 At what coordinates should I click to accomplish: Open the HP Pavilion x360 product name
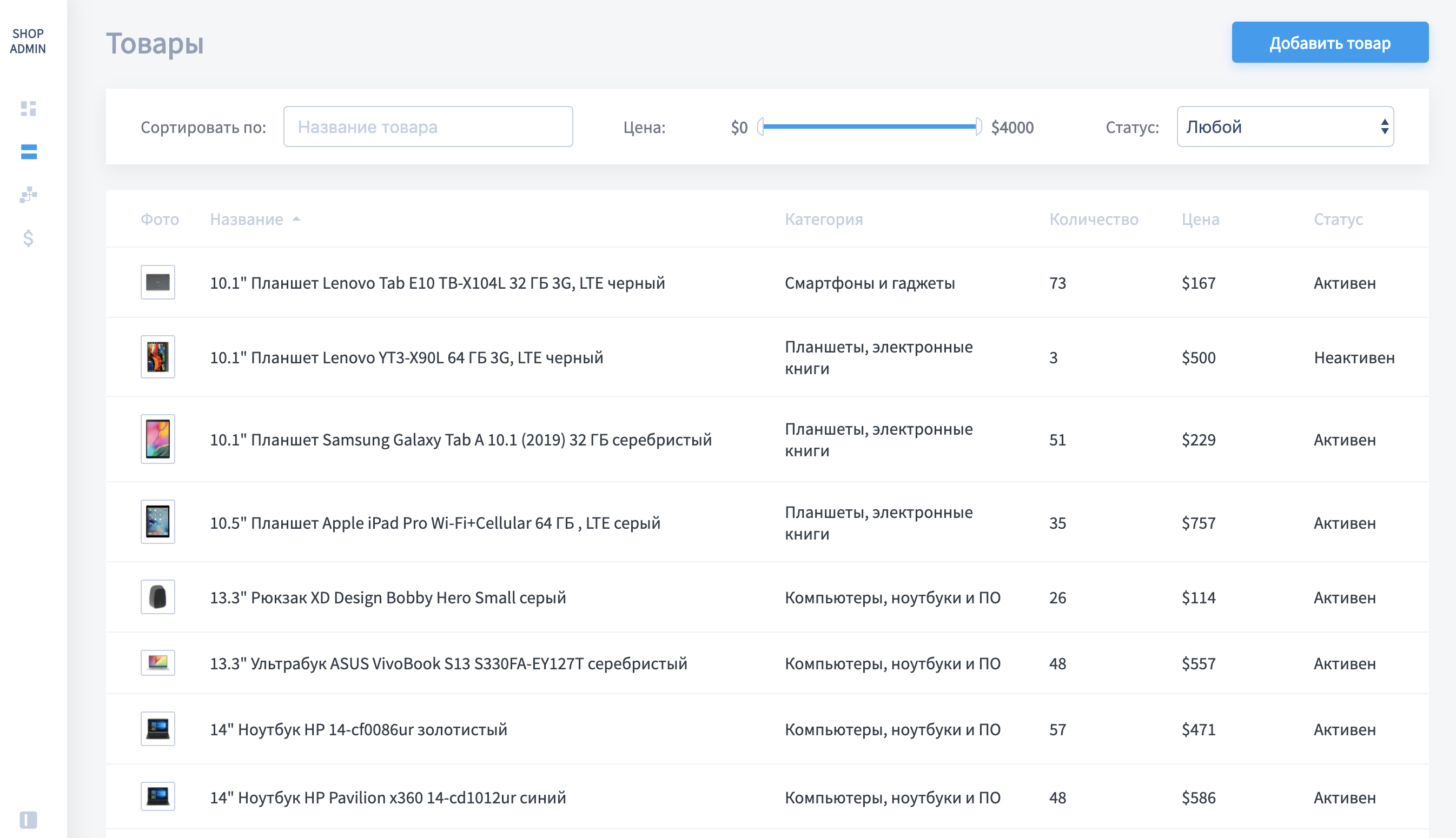point(387,797)
